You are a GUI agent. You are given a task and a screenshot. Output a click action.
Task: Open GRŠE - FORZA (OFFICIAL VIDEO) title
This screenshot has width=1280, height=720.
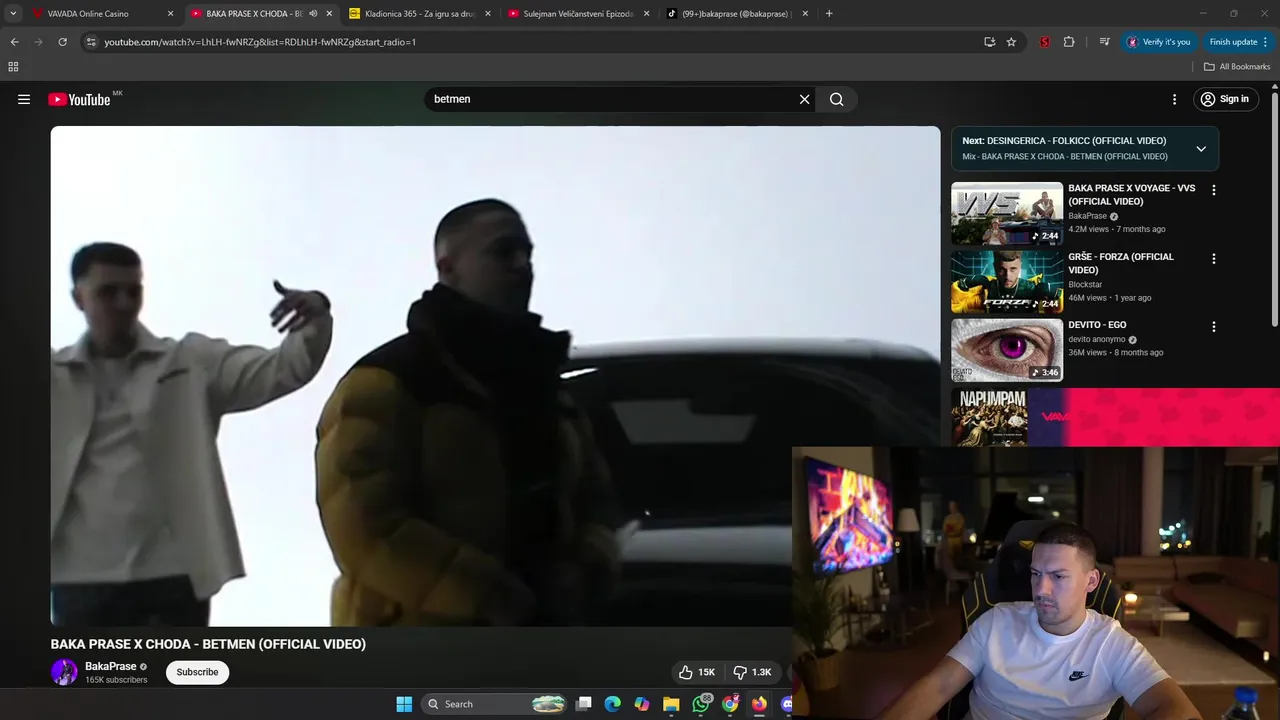1121,263
